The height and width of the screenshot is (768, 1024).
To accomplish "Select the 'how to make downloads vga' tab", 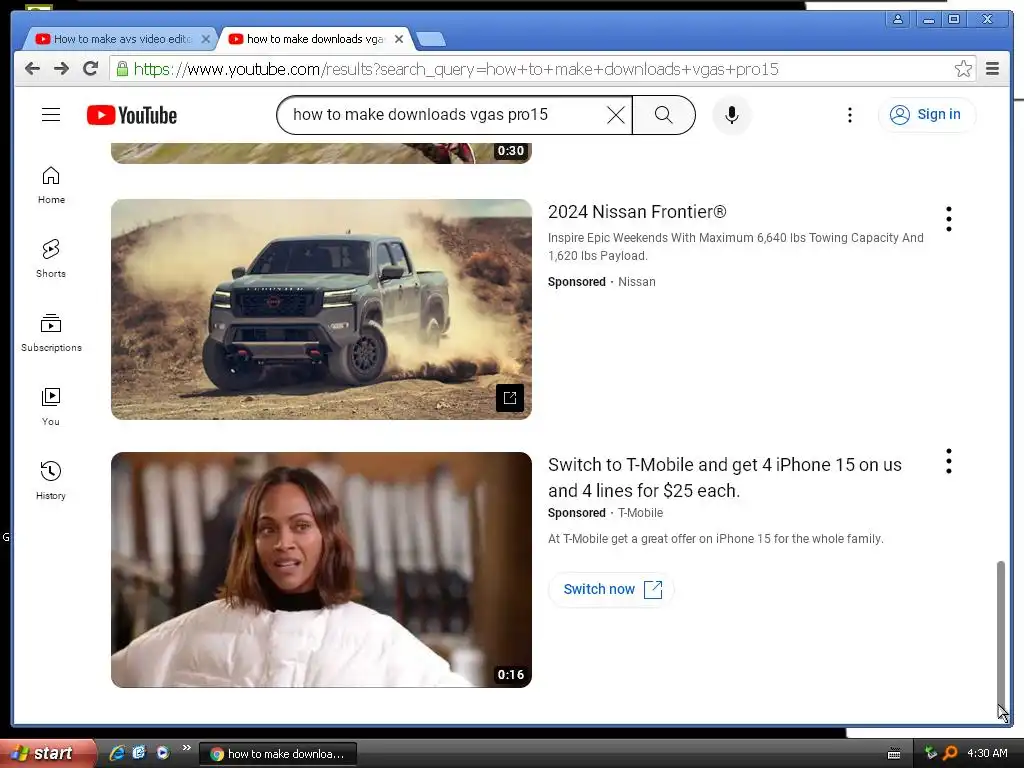I will click(x=315, y=39).
